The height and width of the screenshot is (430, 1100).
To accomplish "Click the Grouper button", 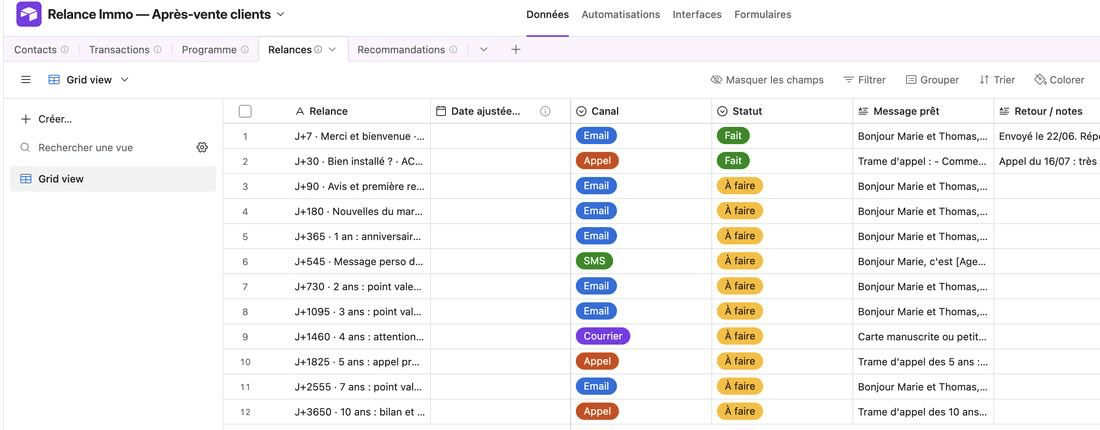I will pos(932,80).
